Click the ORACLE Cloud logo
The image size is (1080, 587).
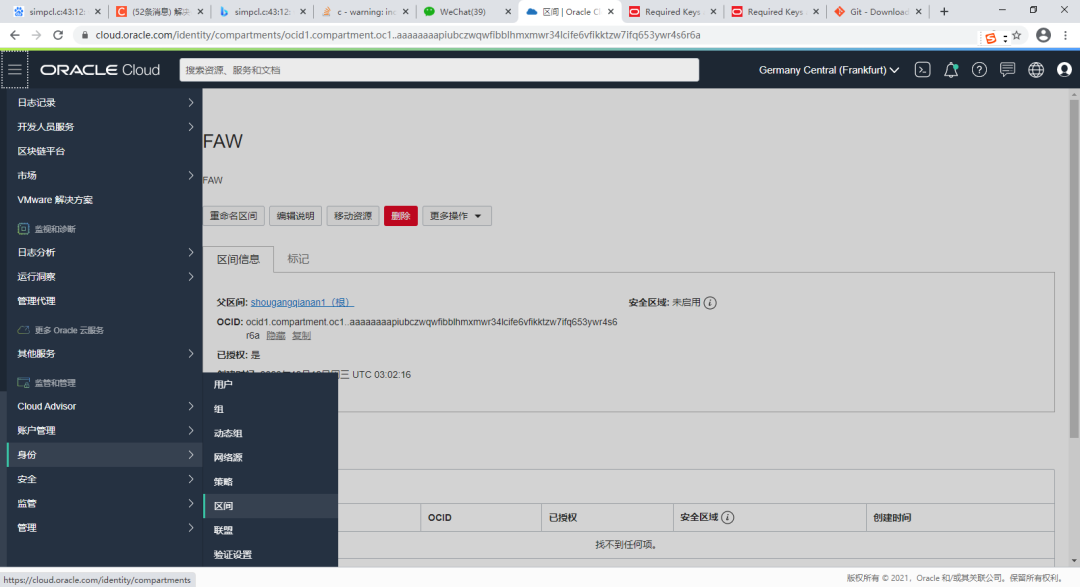click(x=100, y=70)
